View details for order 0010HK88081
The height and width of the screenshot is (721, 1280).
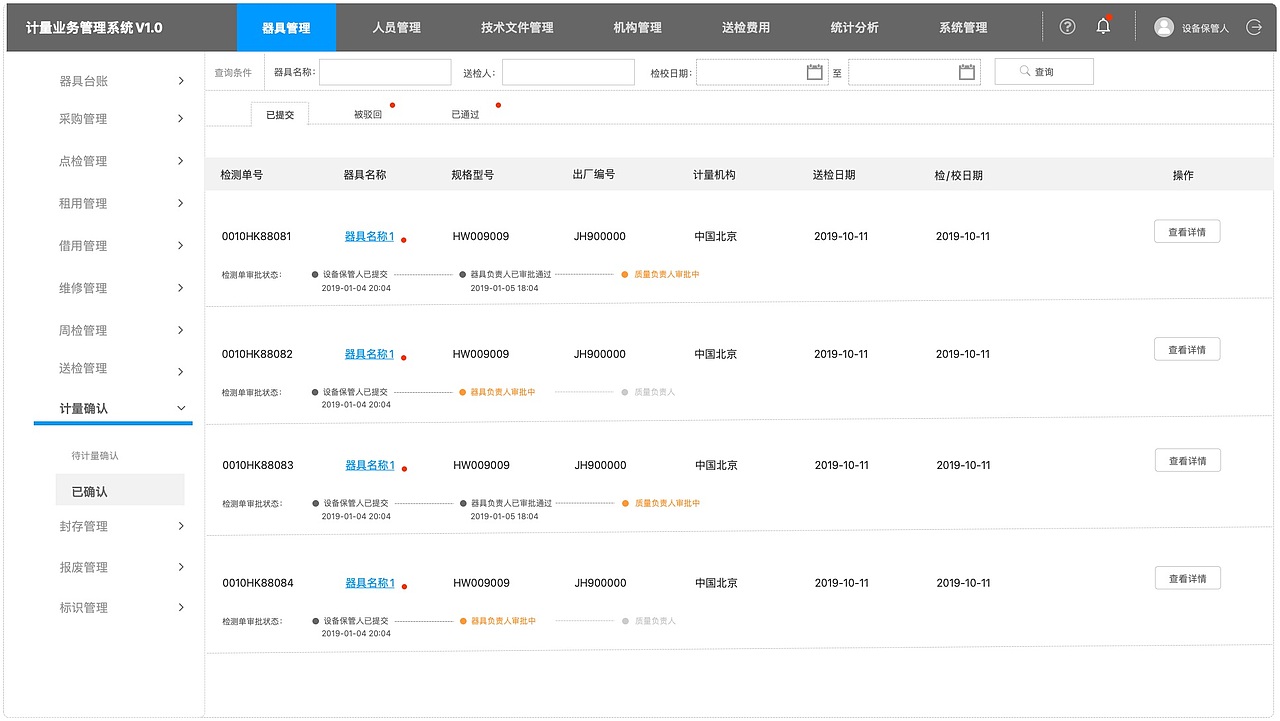tap(1187, 232)
